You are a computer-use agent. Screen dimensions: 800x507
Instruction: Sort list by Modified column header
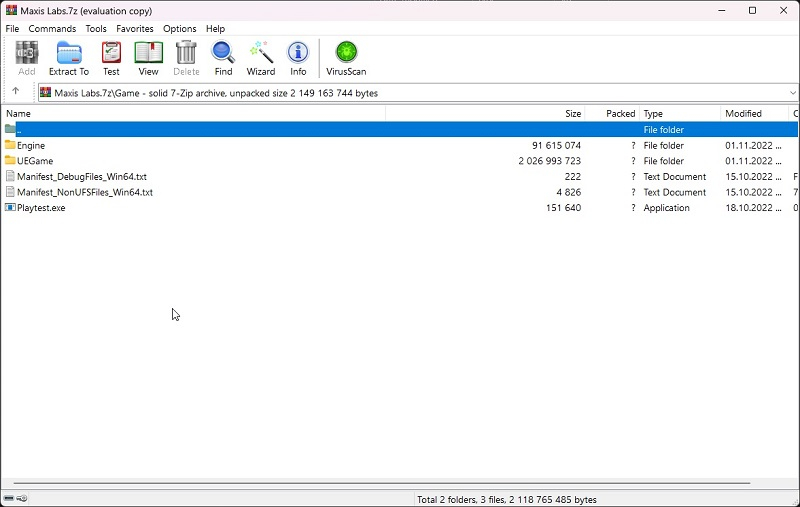[743, 114]
